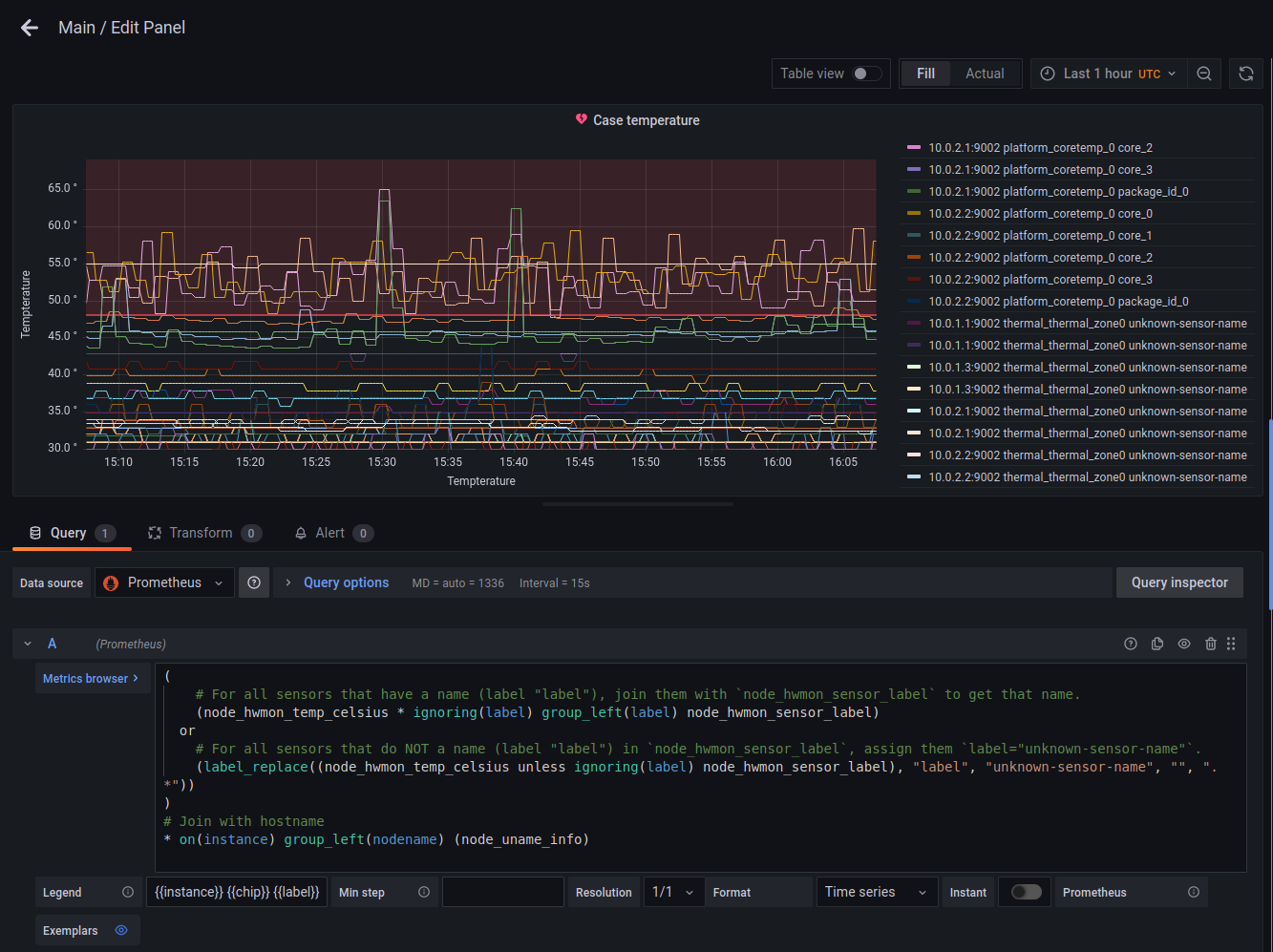Click the zoom out time range icon
This screenshot has height=952, width=1273.
coord(1204,74)
